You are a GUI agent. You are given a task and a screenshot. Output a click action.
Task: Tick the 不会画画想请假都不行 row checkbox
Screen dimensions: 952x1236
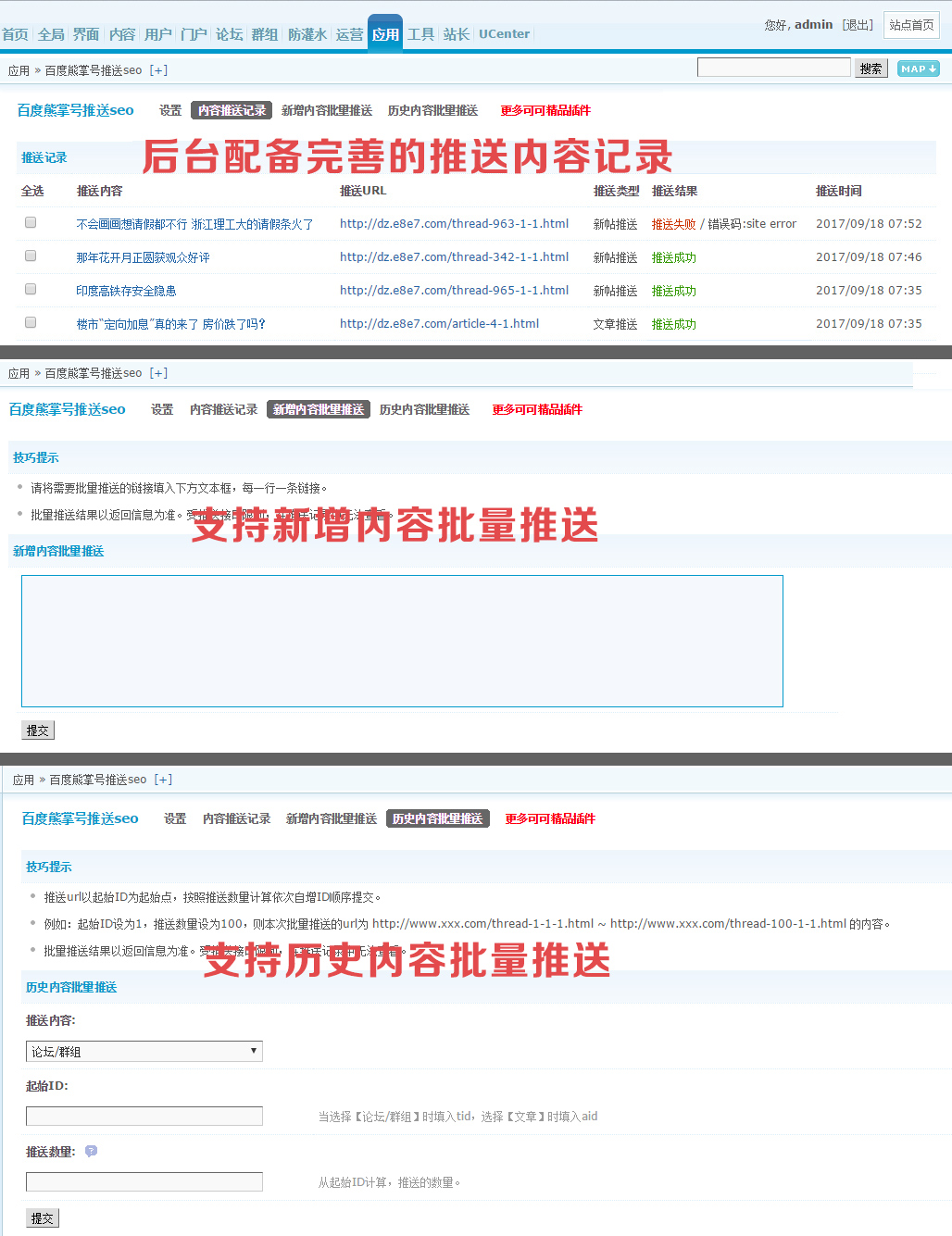pyautogui.click(x=31, y=222)
